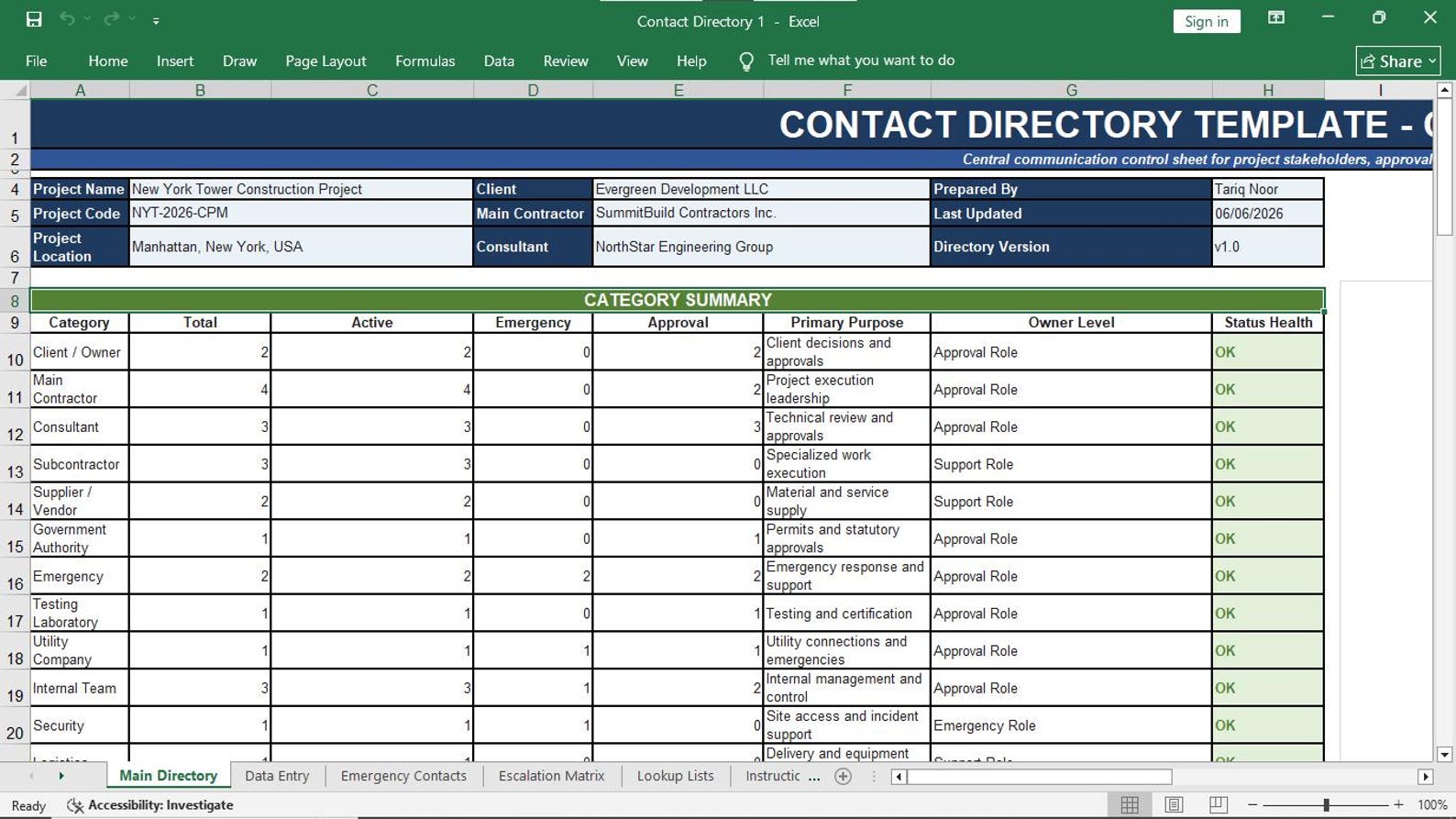Select the Testing and certification cell

point(846,614)
